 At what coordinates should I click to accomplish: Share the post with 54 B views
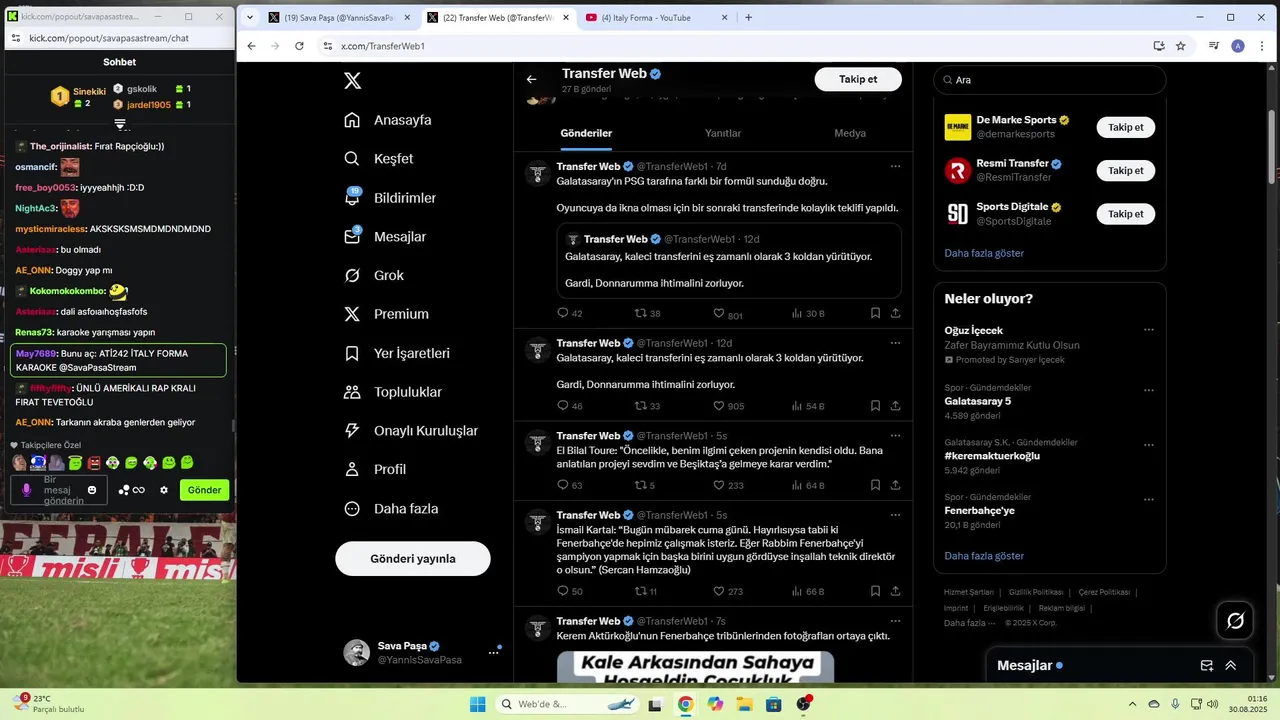tap(895, 406)
